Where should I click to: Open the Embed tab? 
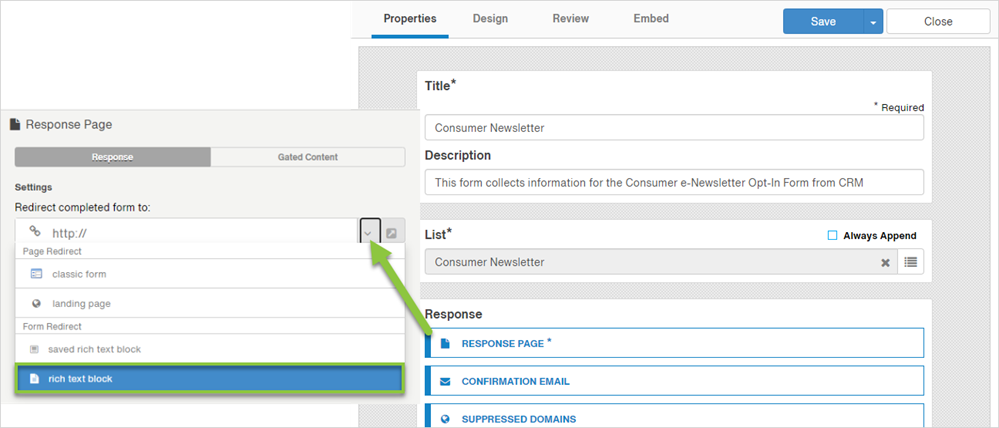650,18
